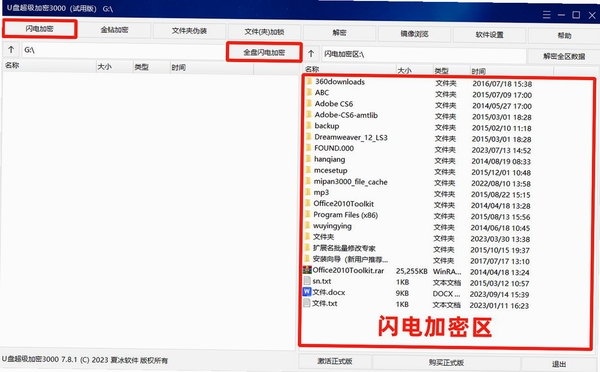The width and height of the screenshot is (600, 372).
Task: Select the 360downloads folder icon
Action: tap(309, 82)
